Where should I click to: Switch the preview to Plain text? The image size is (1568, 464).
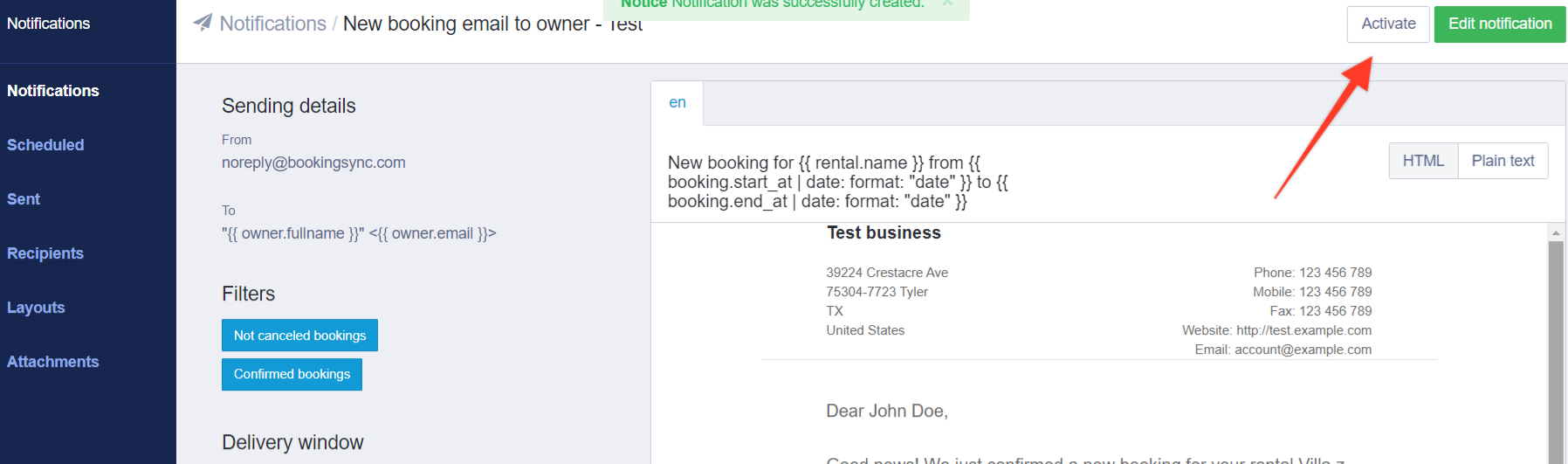click(1503, 161)
